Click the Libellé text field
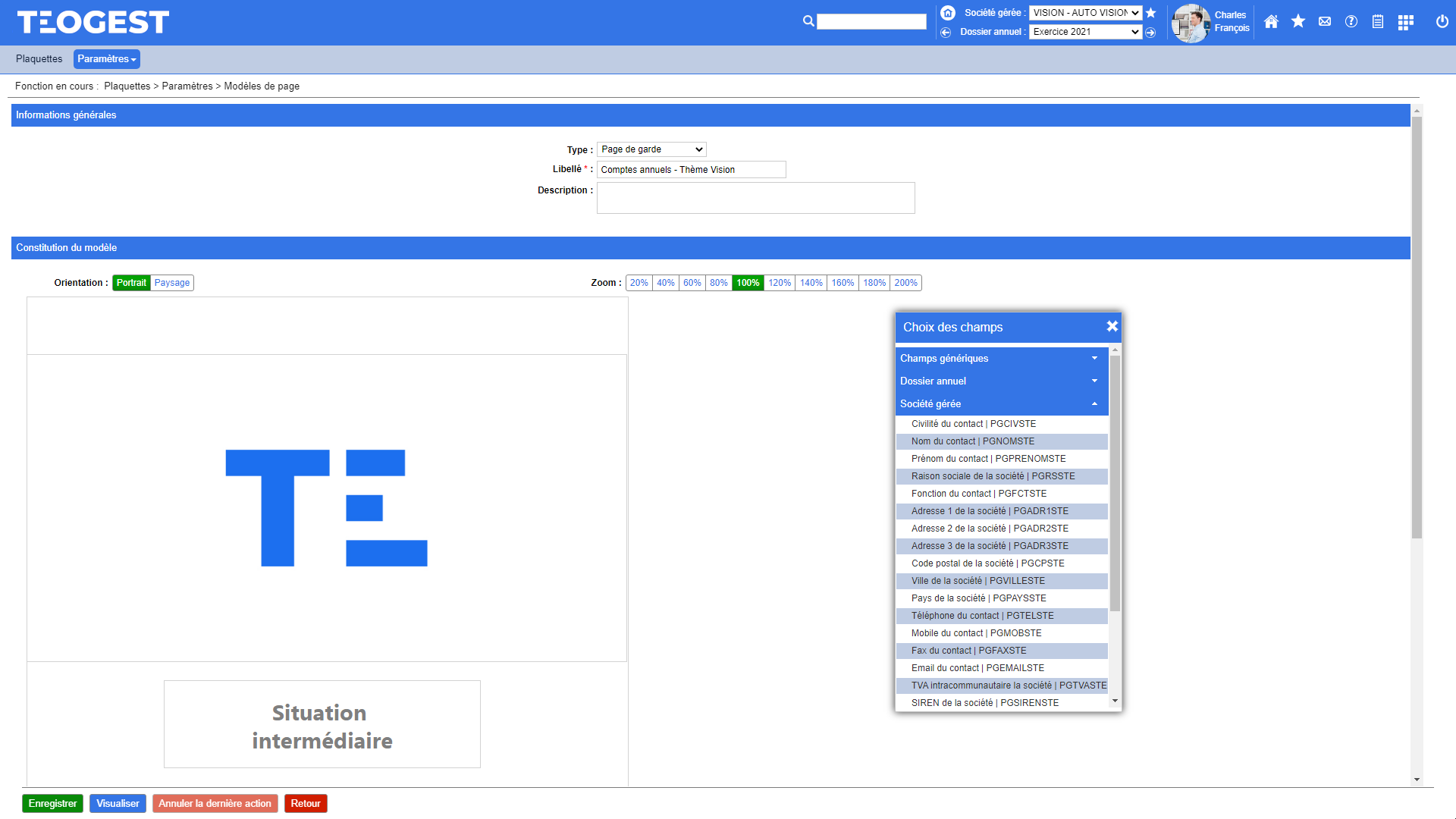The width and height of the screenshot is (1456, 819). pos(691,170)
